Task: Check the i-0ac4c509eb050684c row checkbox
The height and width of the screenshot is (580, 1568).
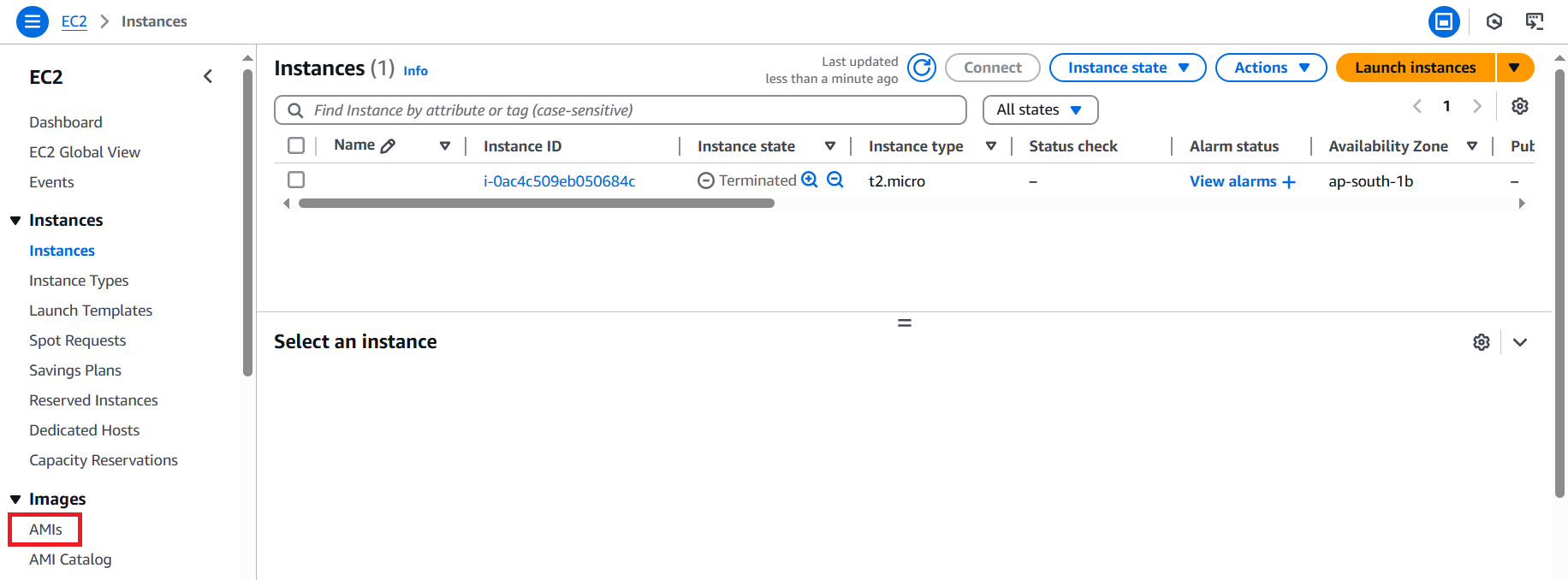Action: tap(296, 180)
